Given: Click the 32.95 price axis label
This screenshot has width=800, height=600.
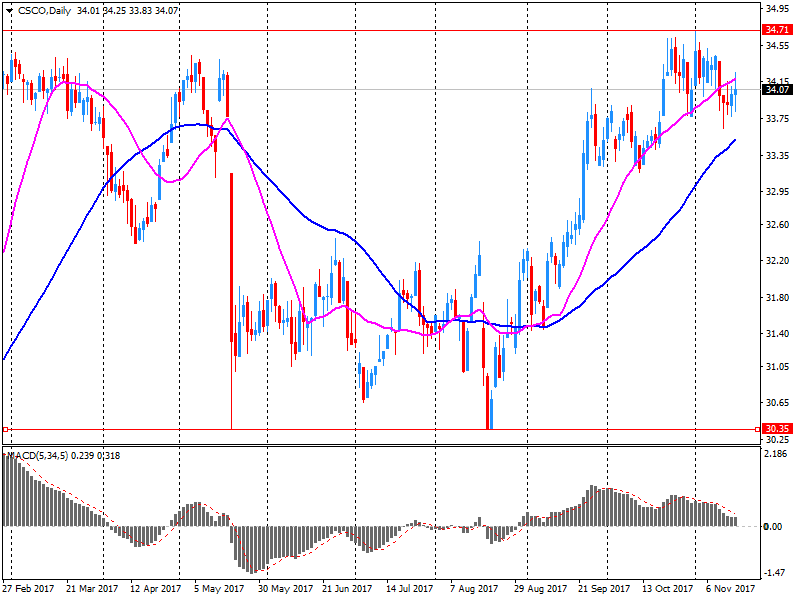Looking at the screenshot, I should [777, 192].
